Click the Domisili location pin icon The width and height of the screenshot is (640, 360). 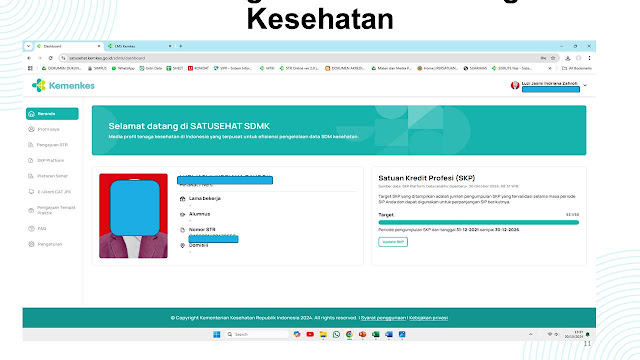(x=182, y=245)
